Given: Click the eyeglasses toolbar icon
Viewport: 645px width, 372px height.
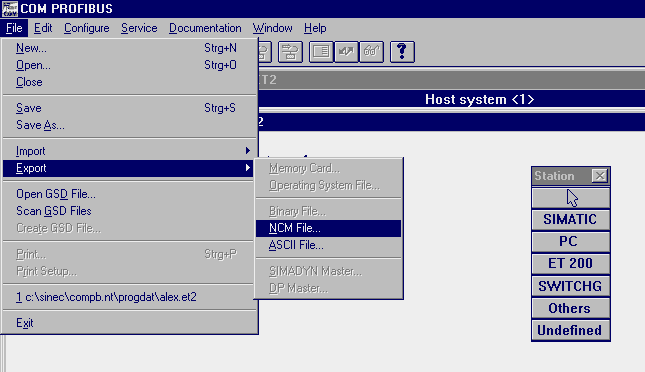Looking at the screenshot, I should 371,52.
